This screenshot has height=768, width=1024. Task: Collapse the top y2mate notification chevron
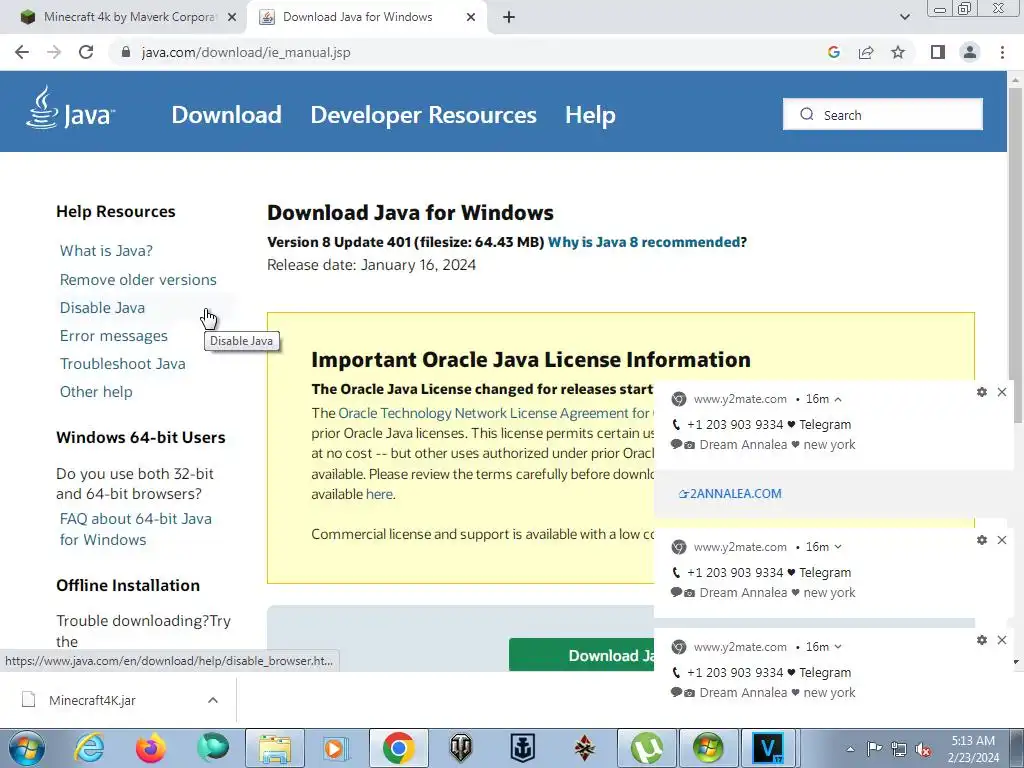pos(838,399)
